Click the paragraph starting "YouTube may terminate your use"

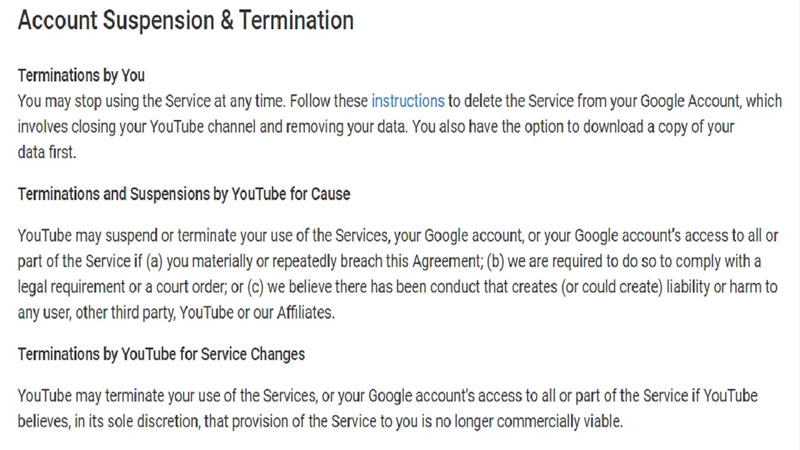tap(388, 409)
